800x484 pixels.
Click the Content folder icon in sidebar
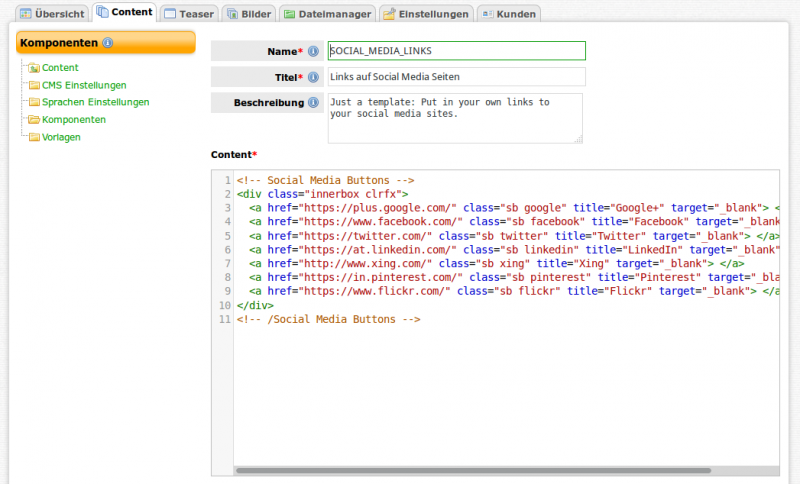pyautogui.click(x=34, y=68)
